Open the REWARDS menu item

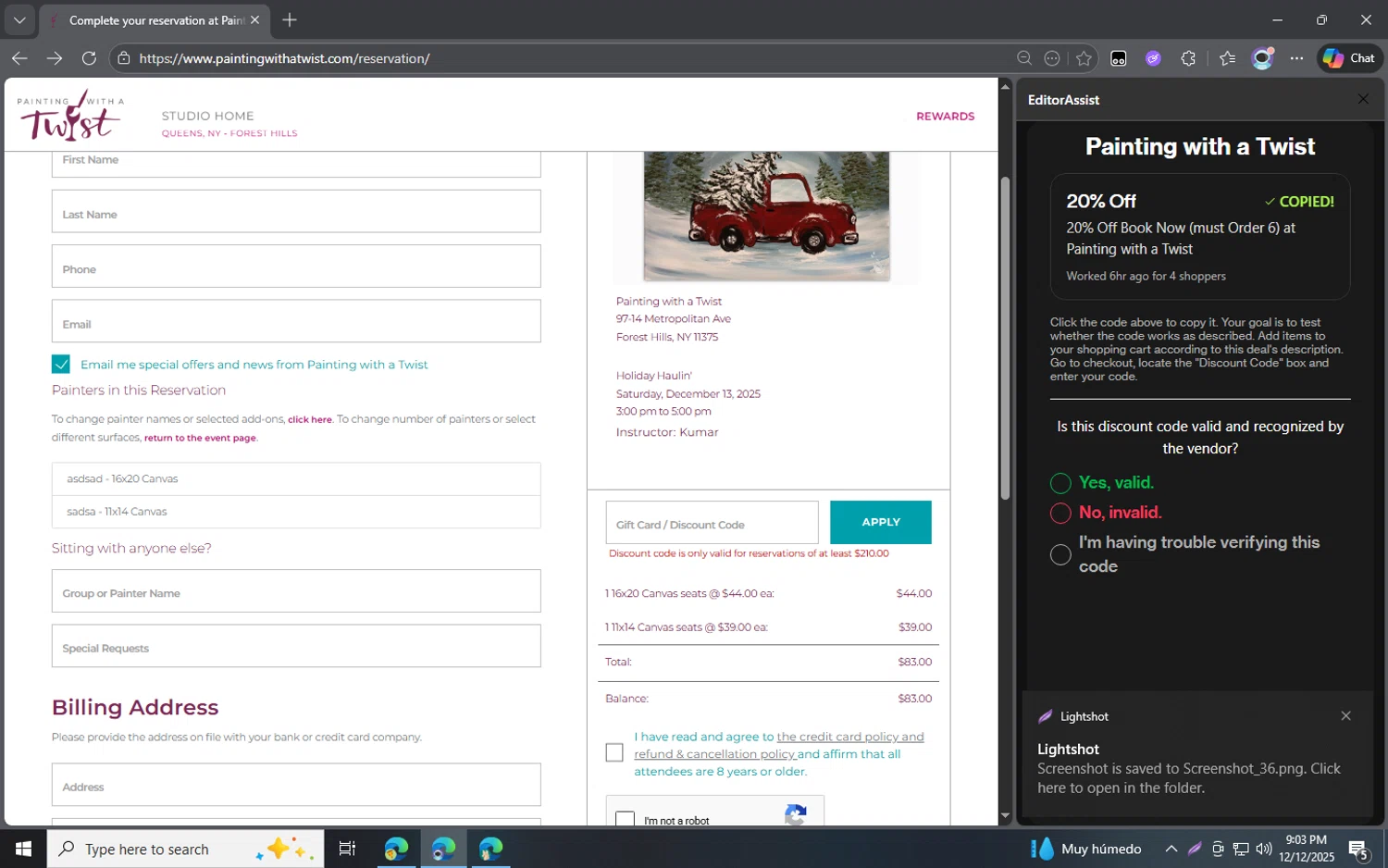pos(945,117)
